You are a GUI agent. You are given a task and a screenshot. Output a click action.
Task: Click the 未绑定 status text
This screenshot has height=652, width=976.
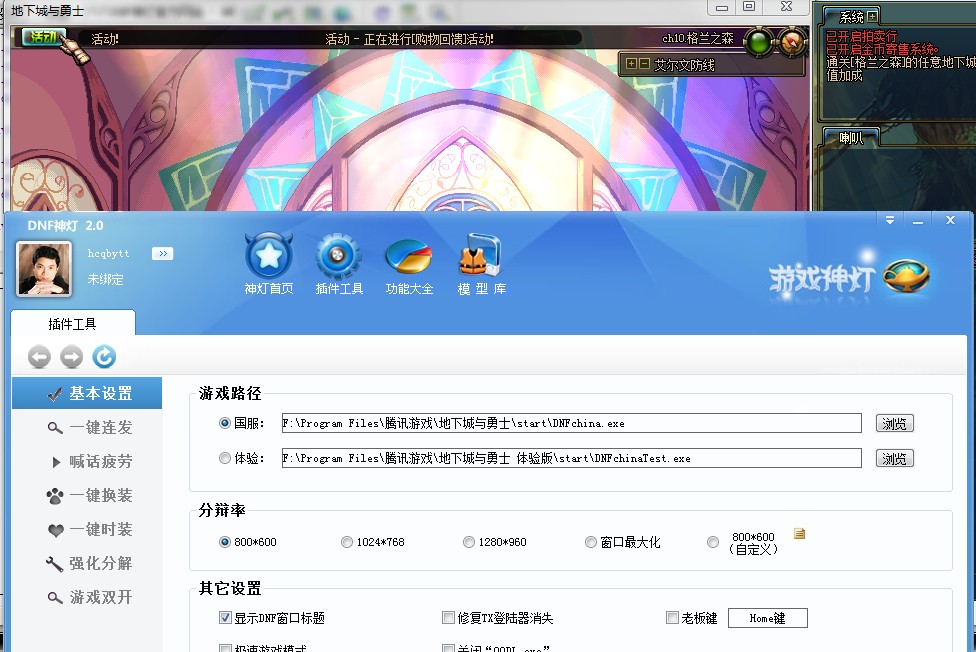[105, 279]
